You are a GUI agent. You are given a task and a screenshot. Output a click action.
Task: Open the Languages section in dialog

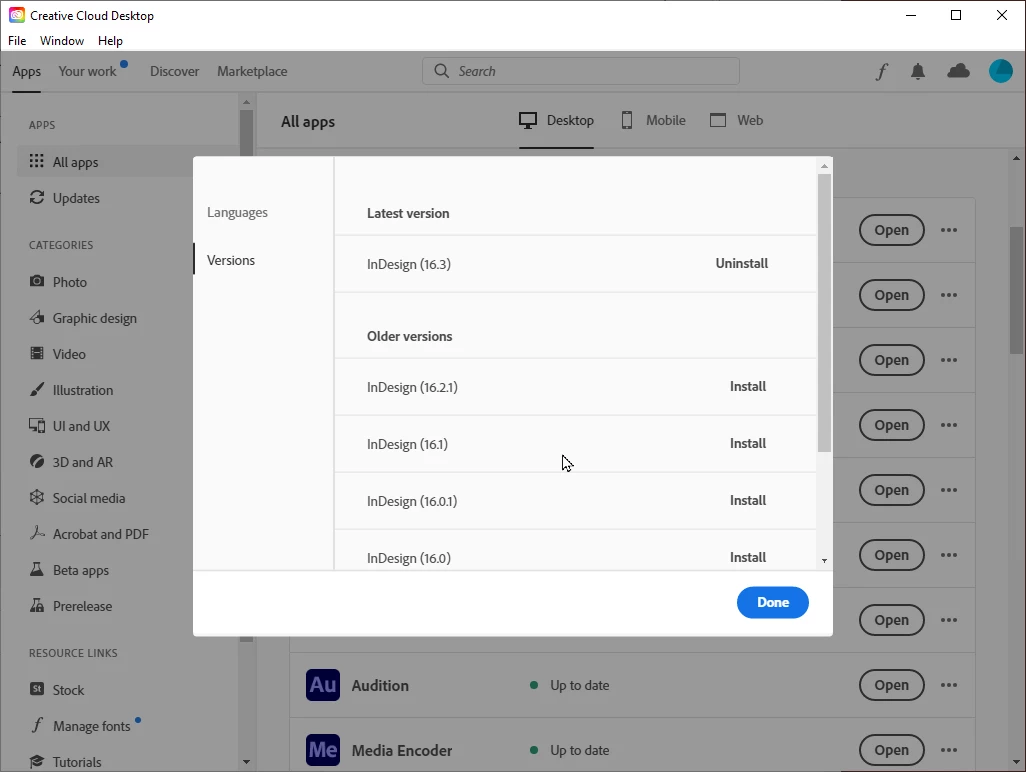click(237, 212)
